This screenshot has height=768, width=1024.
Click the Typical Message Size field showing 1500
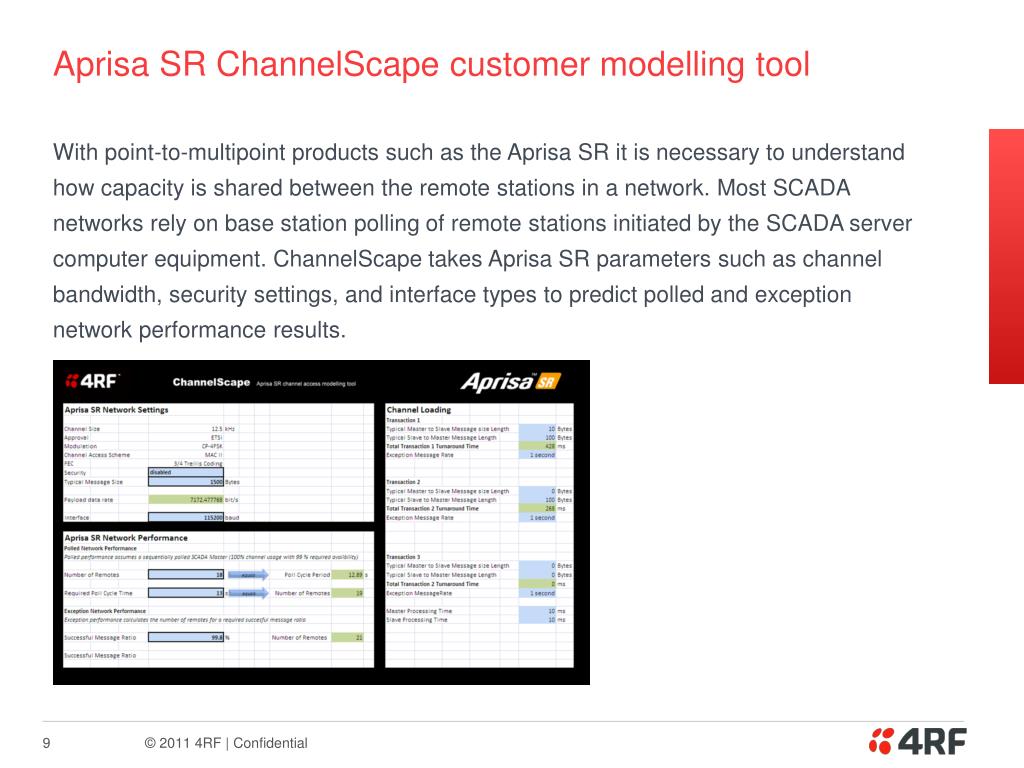(186, 482)
